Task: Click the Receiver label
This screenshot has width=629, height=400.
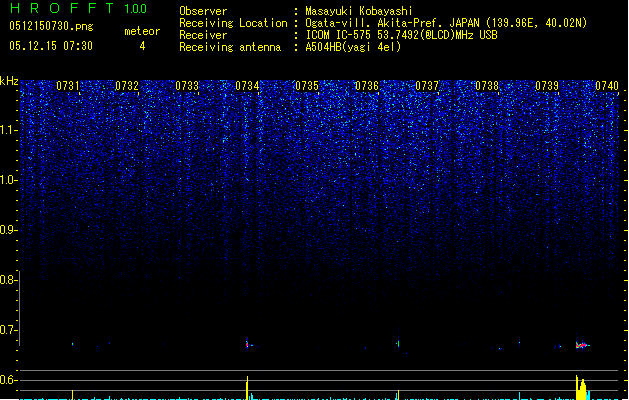Action: pos(203,35)
